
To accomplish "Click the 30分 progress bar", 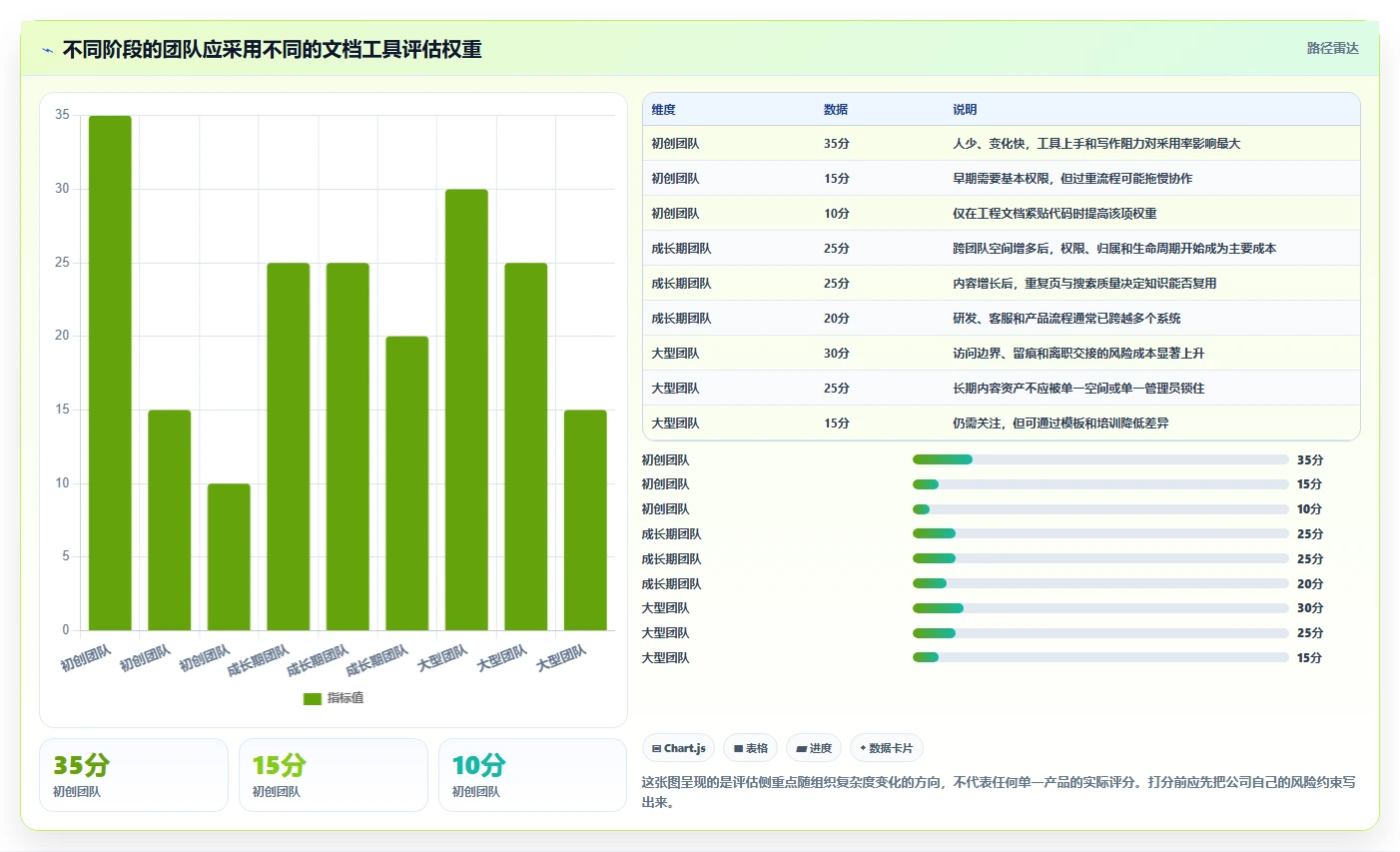I will [1100, 608].
